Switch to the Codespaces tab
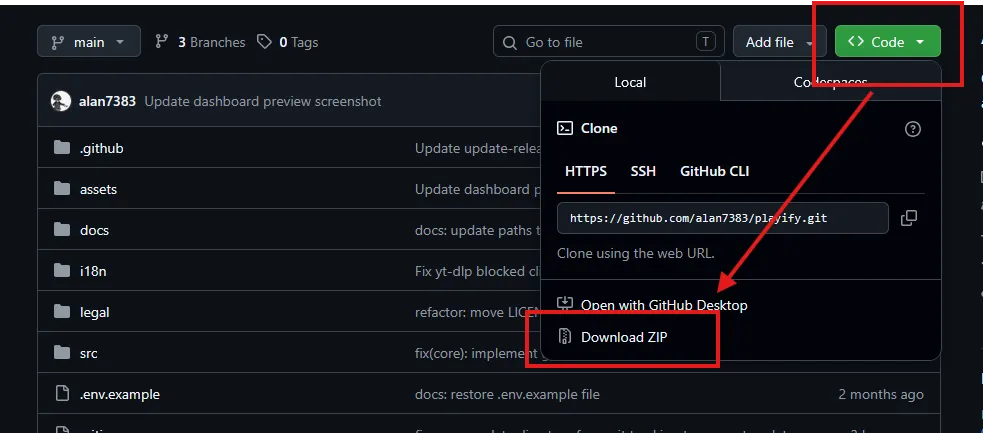 pos(831,82)
